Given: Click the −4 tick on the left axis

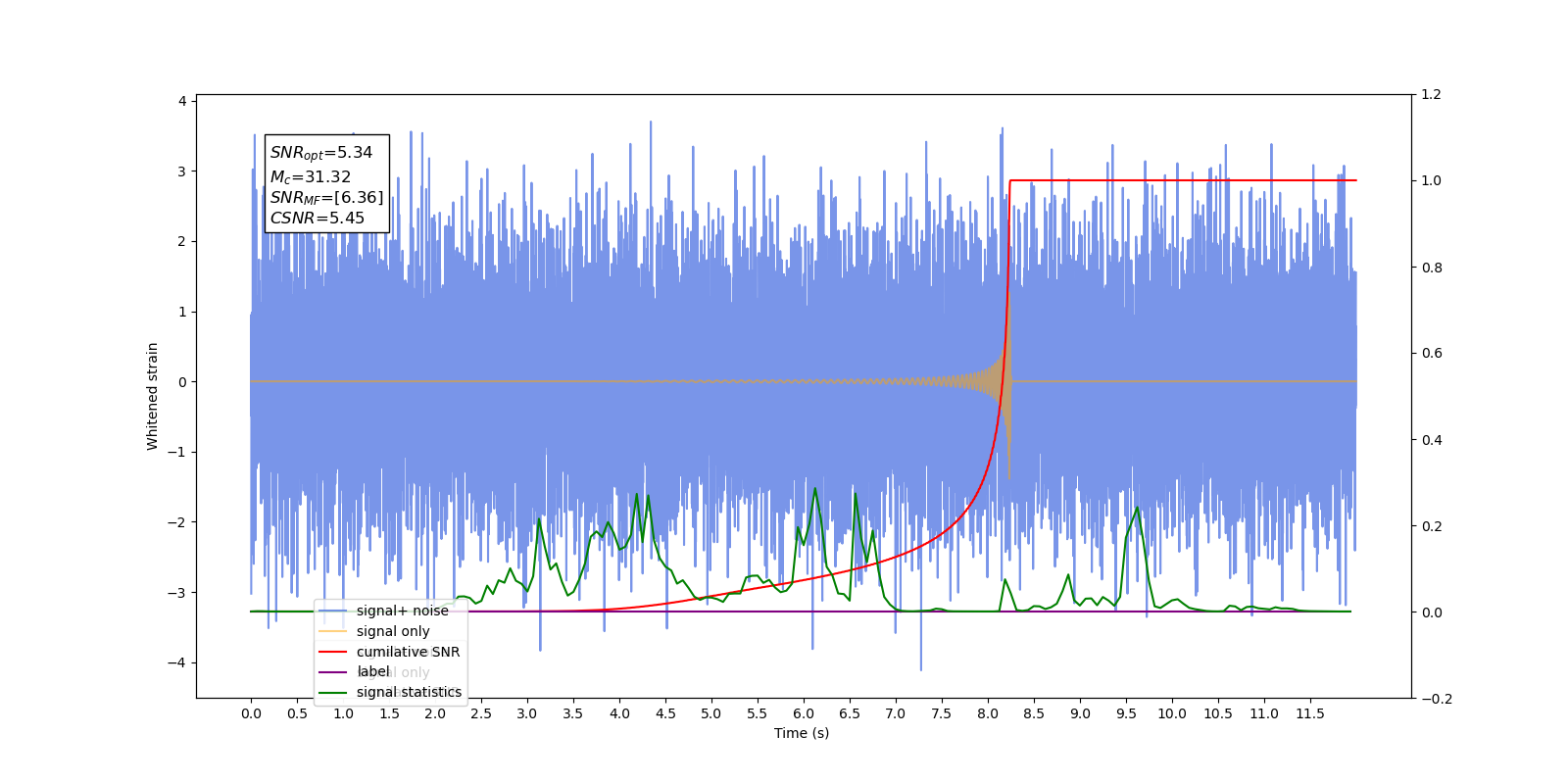Looking at the screenshot, I should point(177,662).
